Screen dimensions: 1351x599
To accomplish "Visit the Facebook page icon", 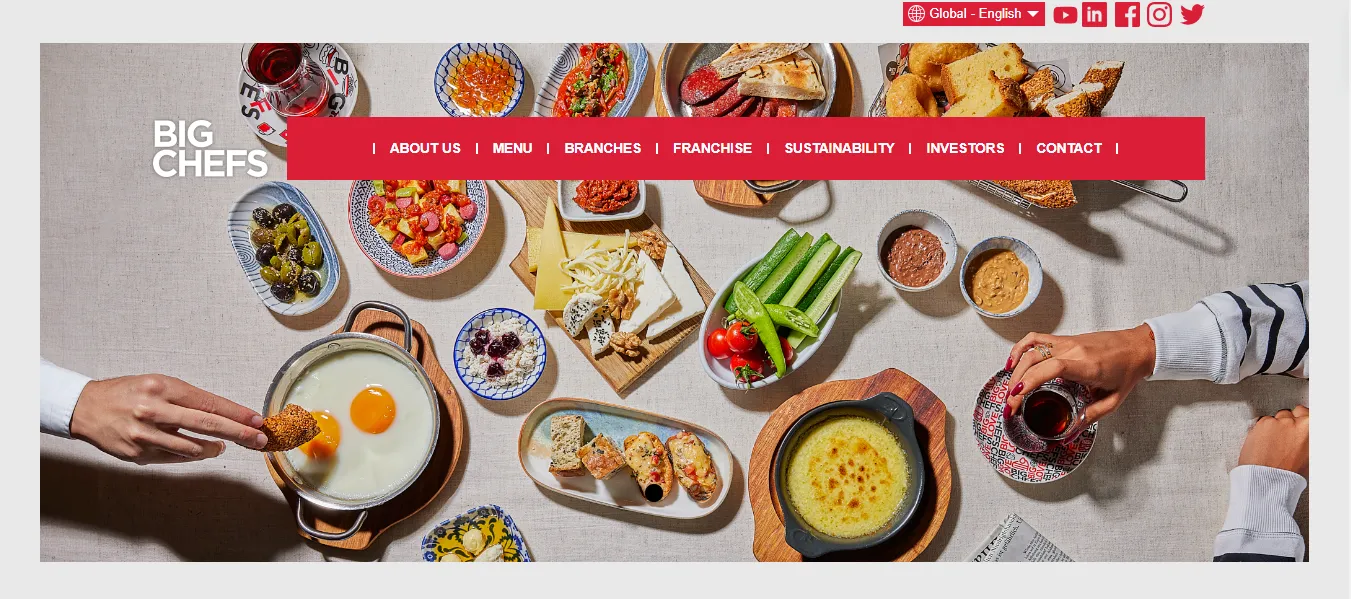I will tap(1127, 15).
